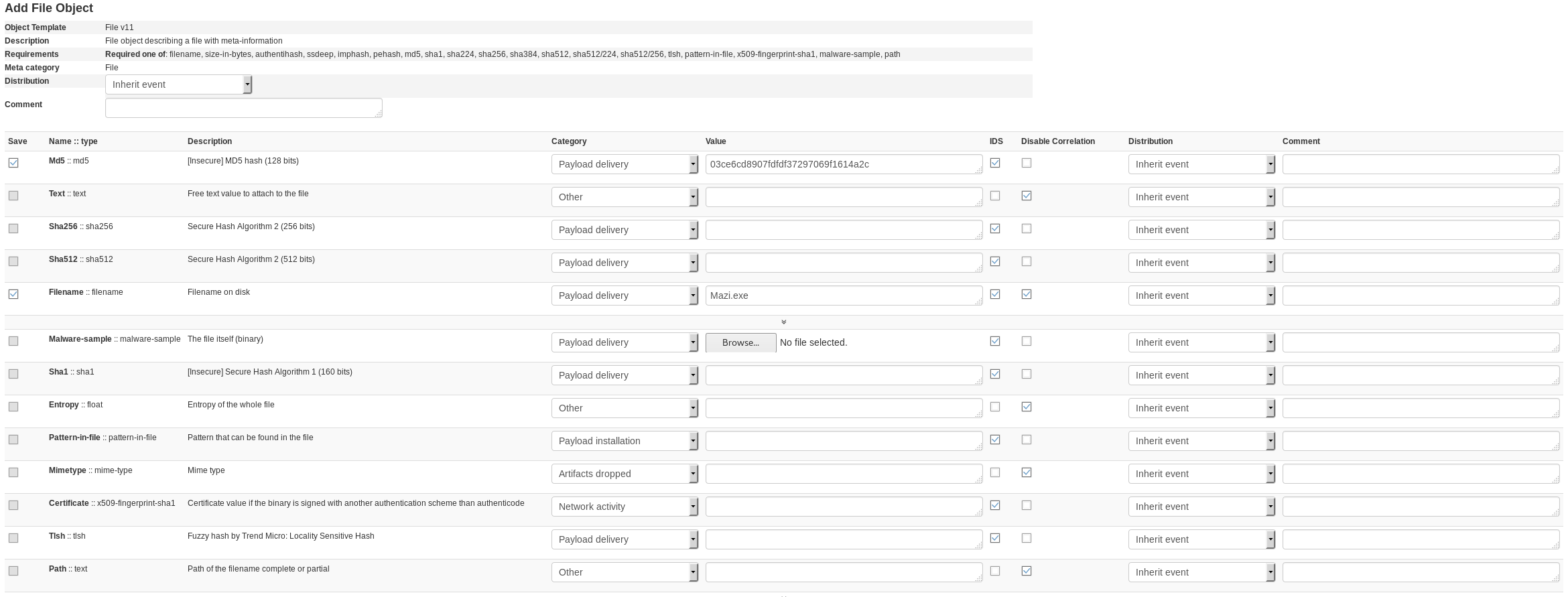Expand more attributes with double-chevron icon

point(783,322)
